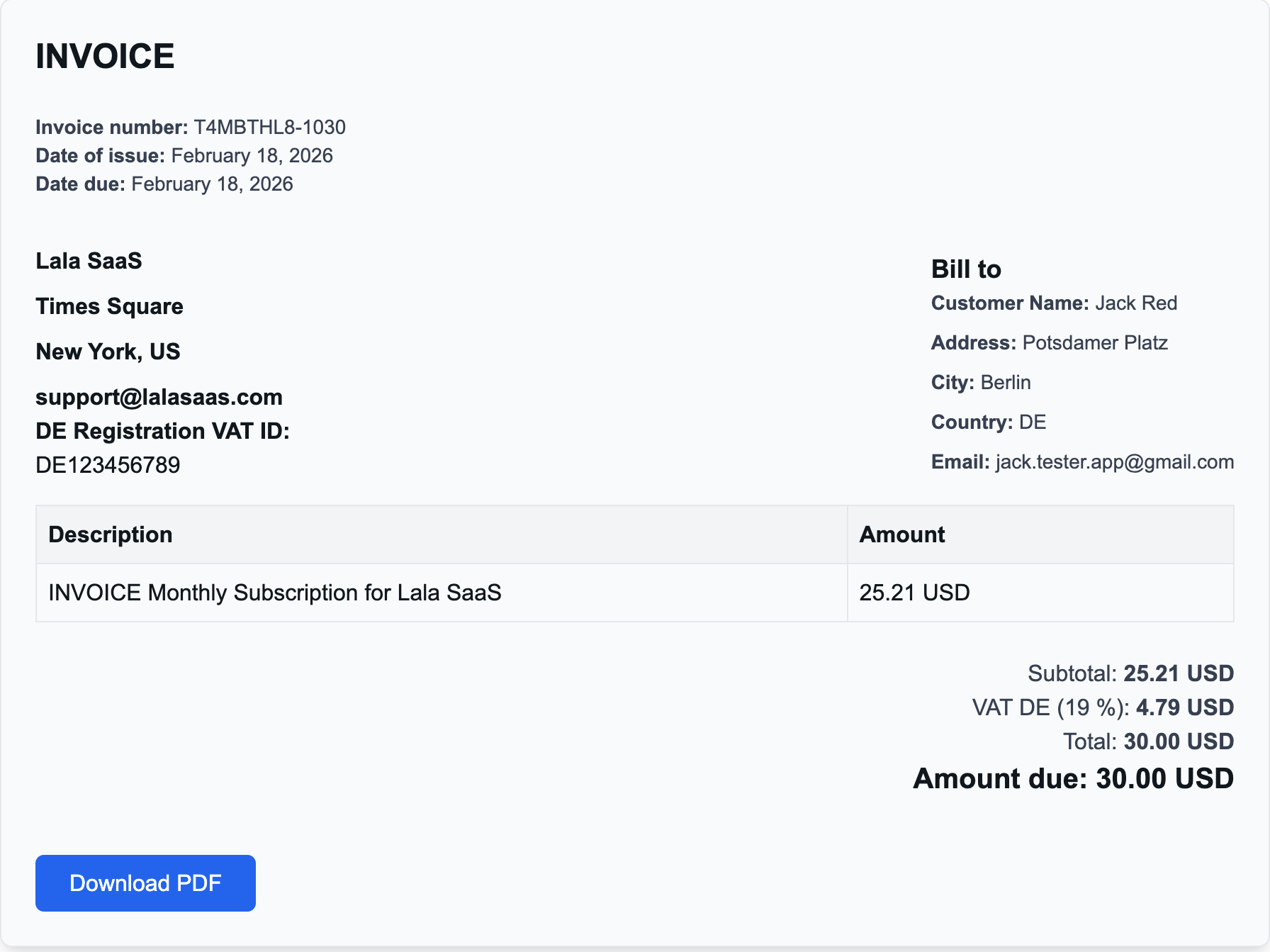
Task: Click the date of issue value
Action: click(252, 156)
